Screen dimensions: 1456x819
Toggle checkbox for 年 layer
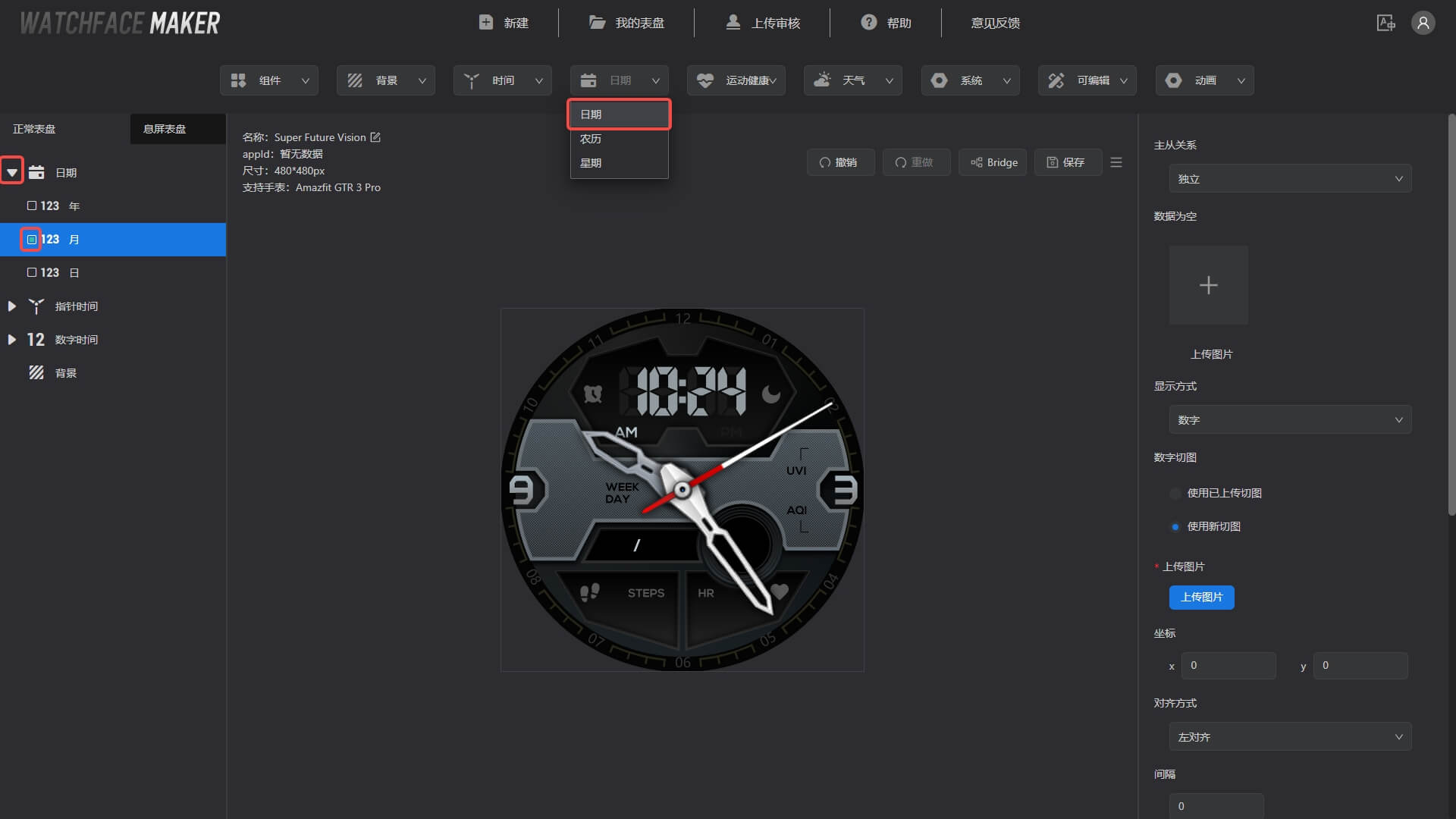(32, 206)
